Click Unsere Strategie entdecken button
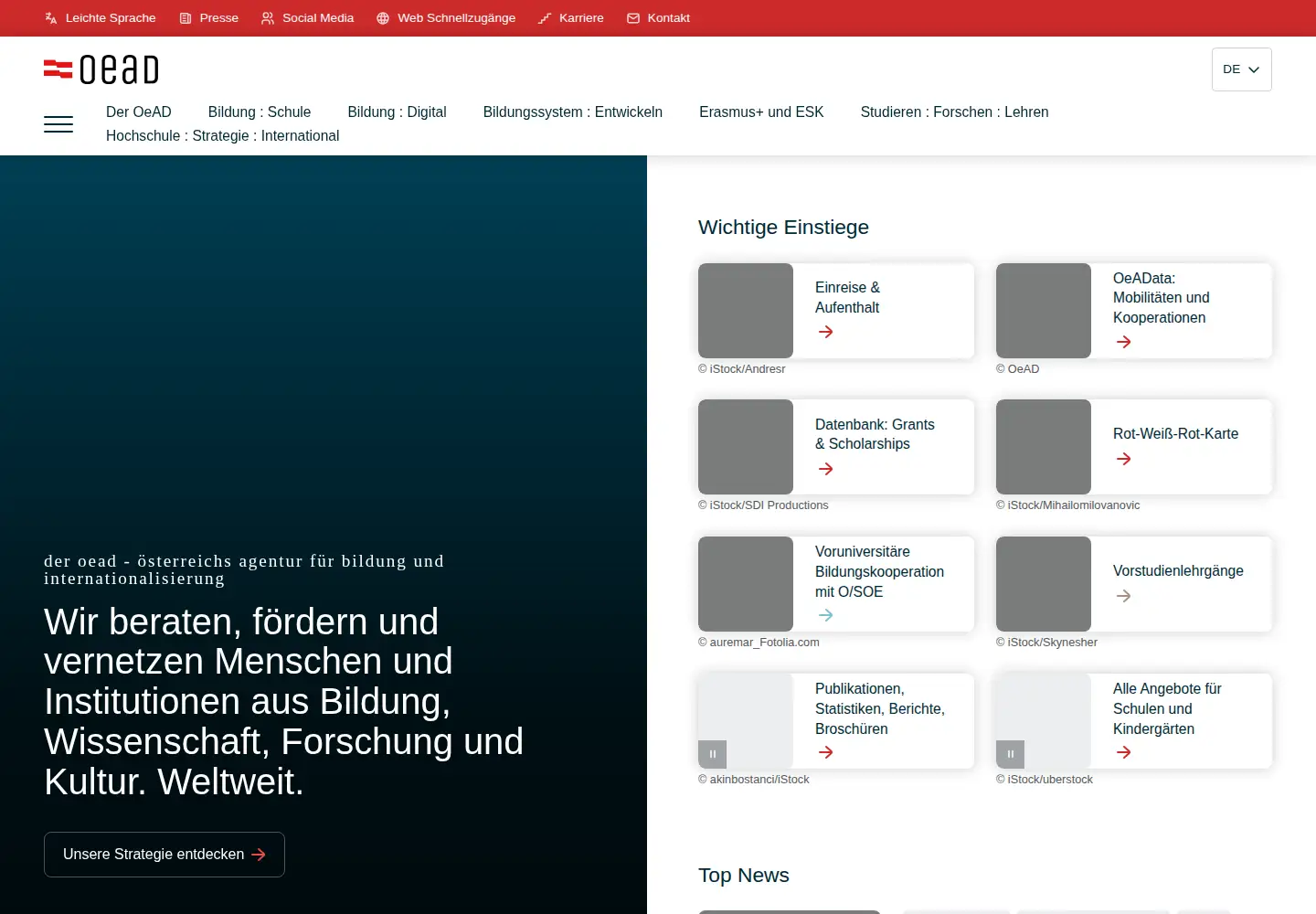 click(164, 855)
